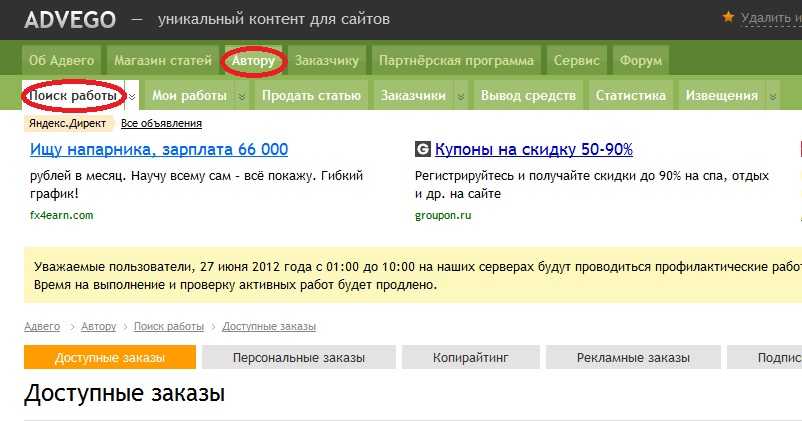802x421 pixels.
Task: Click Поиск работы submenu item
Action: point(73,96)
